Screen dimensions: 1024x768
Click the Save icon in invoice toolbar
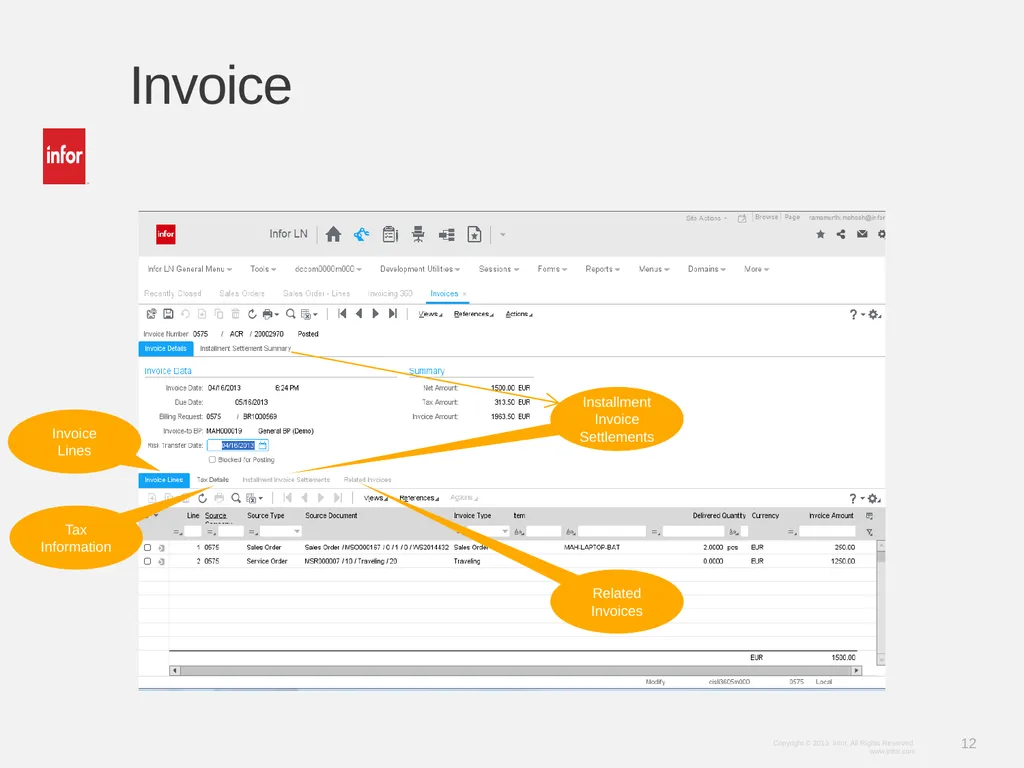(168, 314)
